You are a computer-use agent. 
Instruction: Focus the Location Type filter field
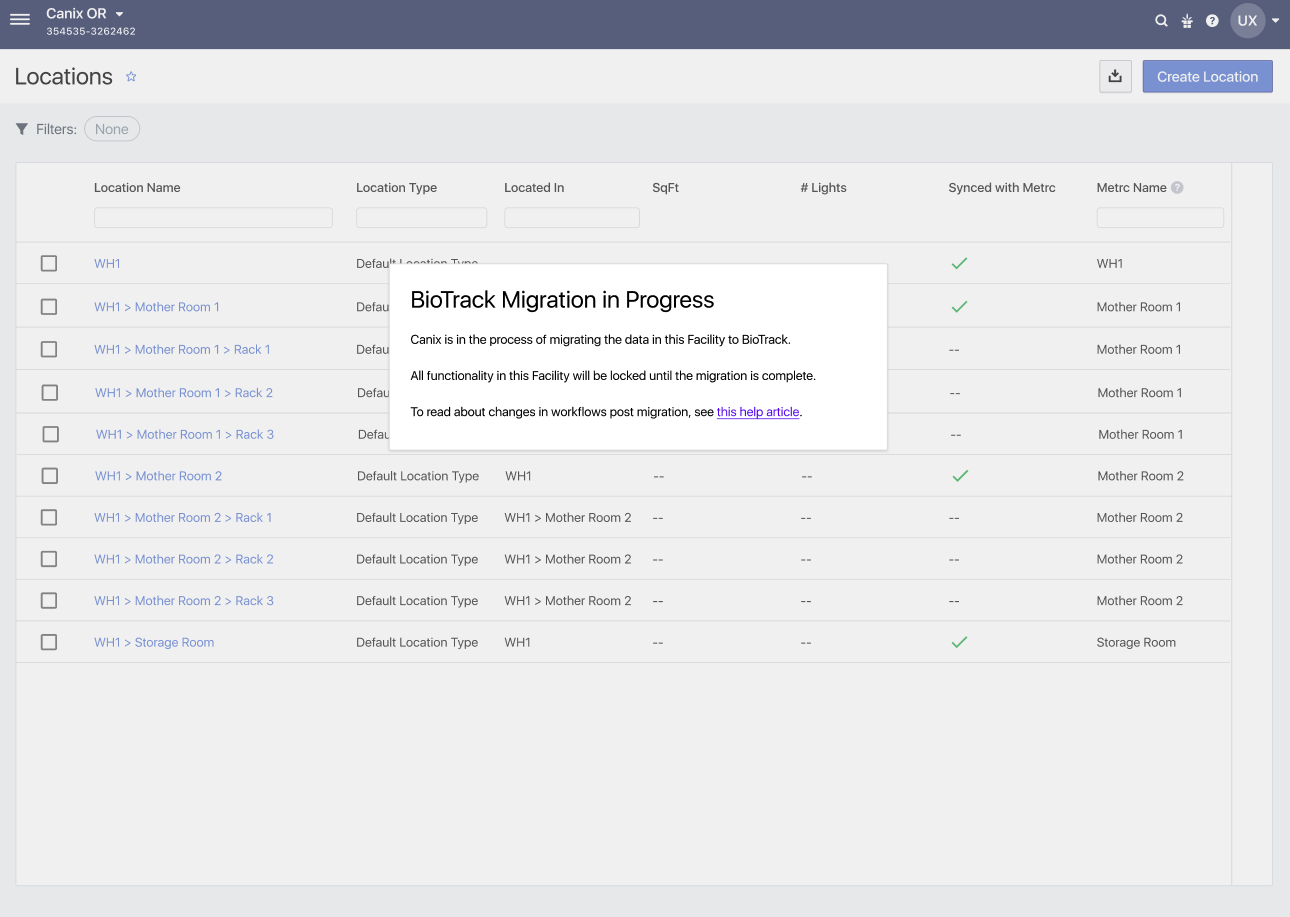[421, 217]
